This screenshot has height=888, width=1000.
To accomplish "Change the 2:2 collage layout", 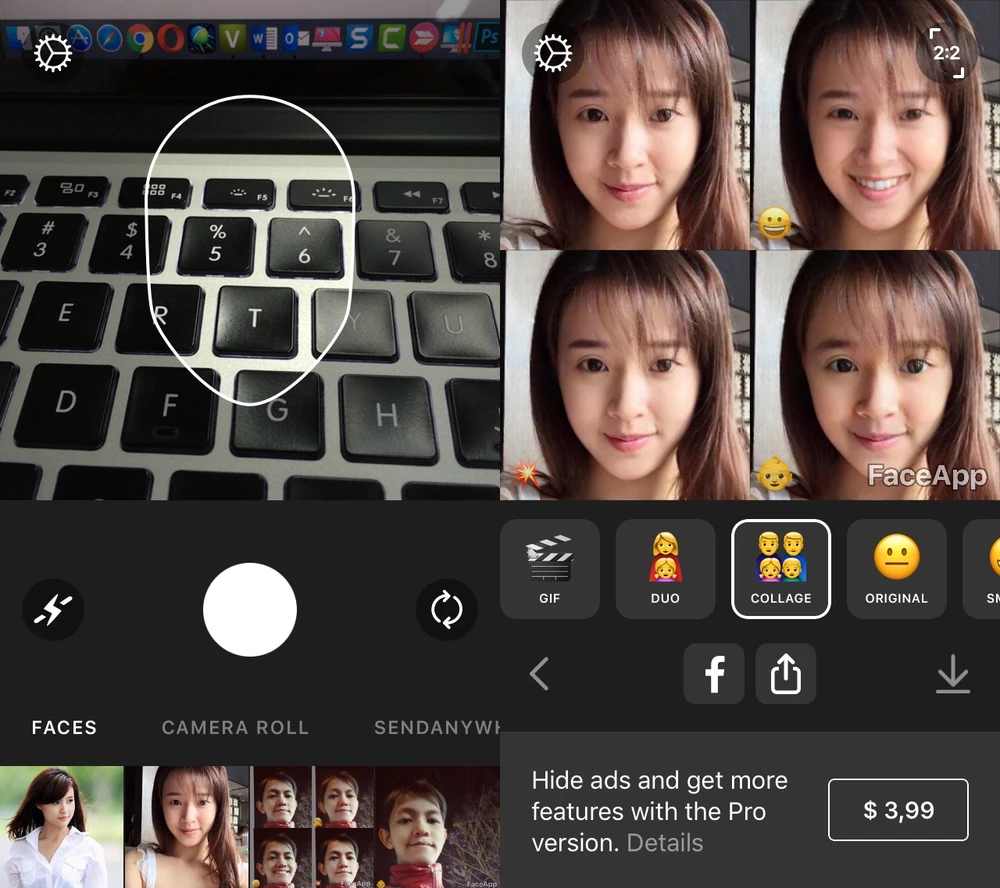I will click(x=946, y=52).
